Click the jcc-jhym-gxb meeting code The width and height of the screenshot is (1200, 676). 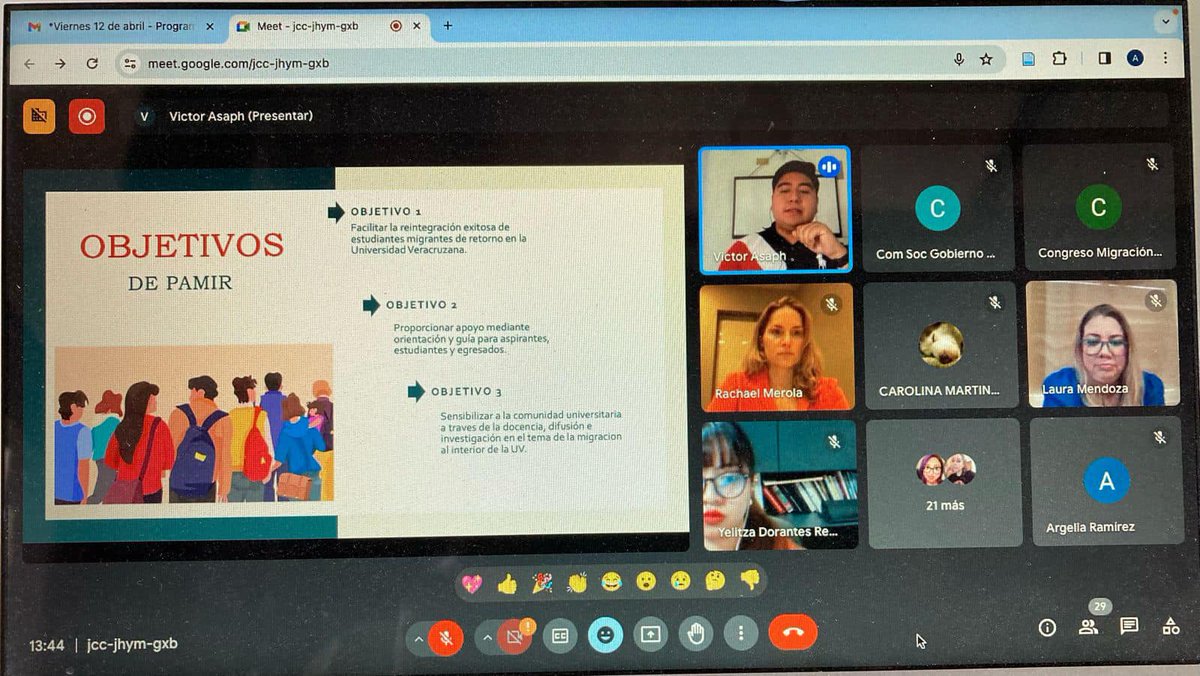(x=132, y=644)
